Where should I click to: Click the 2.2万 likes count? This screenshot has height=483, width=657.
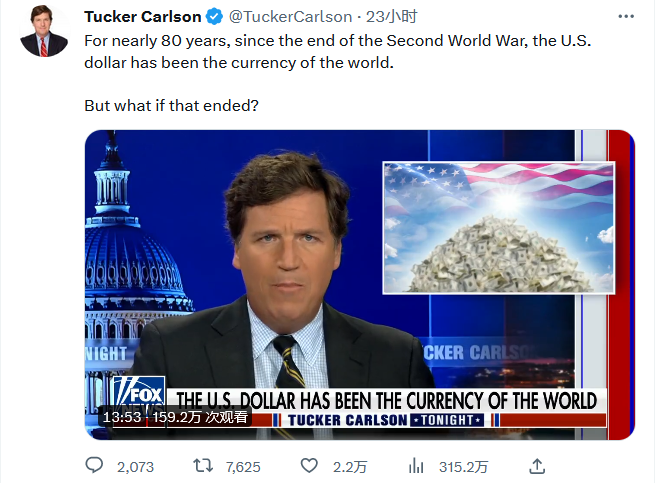click(x=348, y=466)
